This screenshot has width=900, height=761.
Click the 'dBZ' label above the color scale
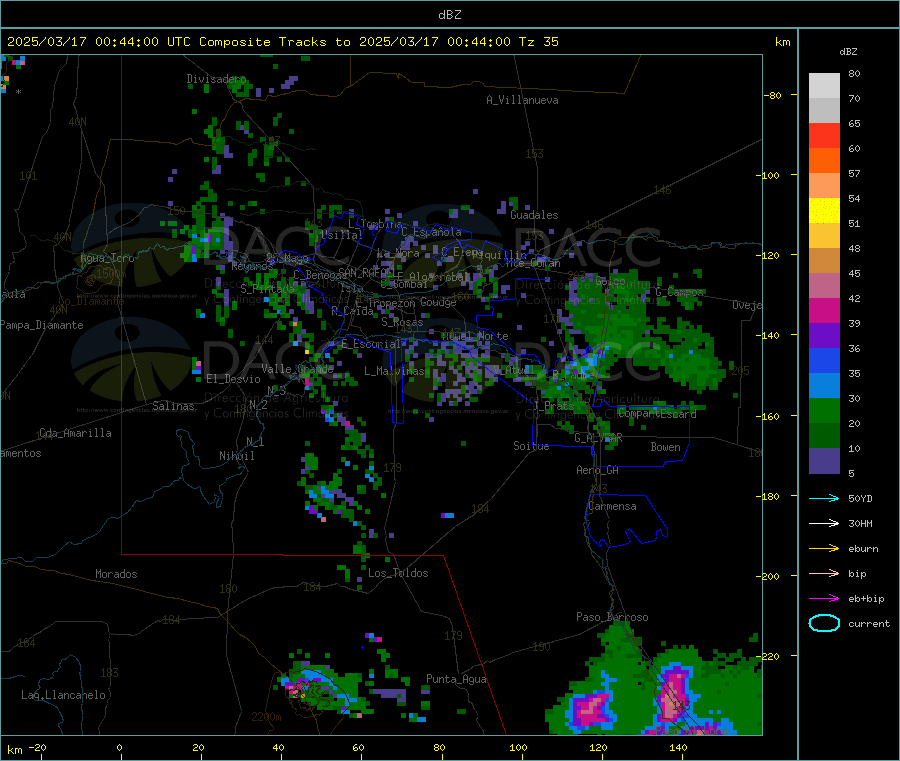848,52
